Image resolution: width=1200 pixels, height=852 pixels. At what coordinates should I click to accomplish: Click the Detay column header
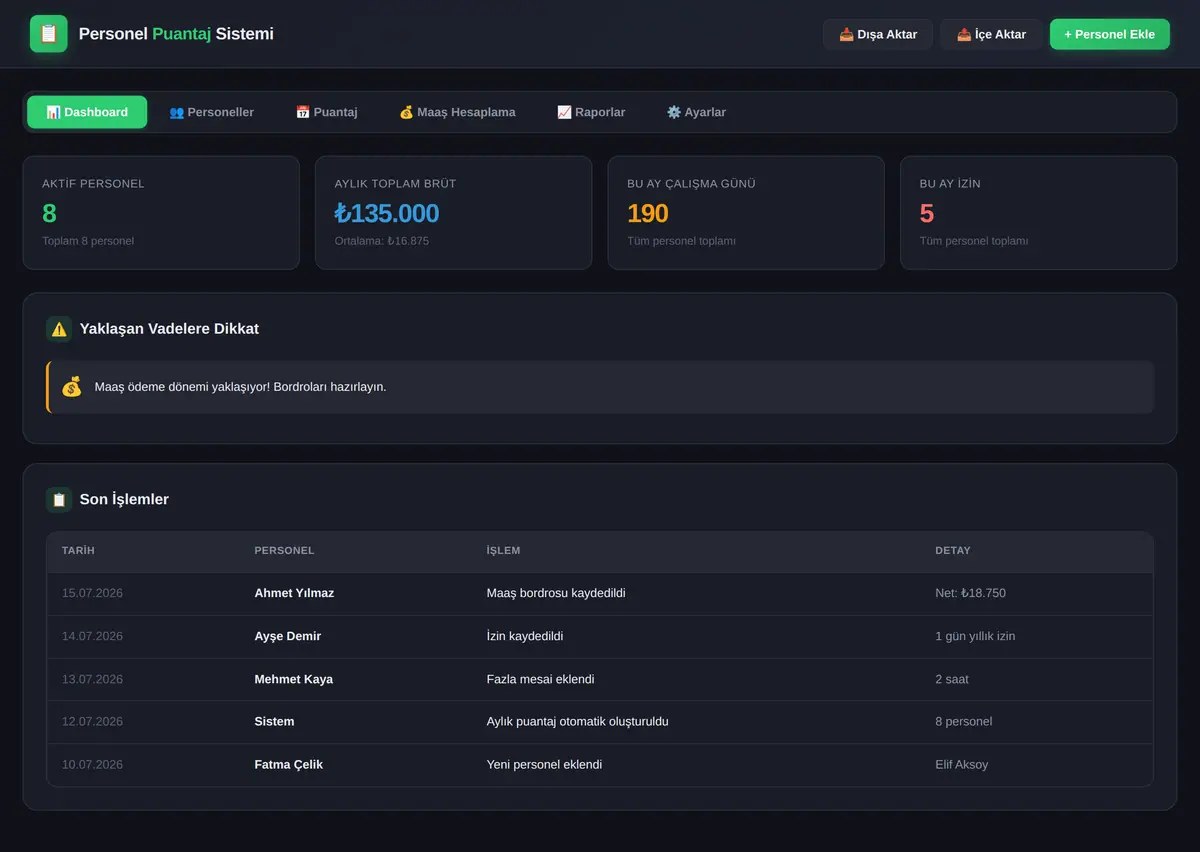(953, 551)
